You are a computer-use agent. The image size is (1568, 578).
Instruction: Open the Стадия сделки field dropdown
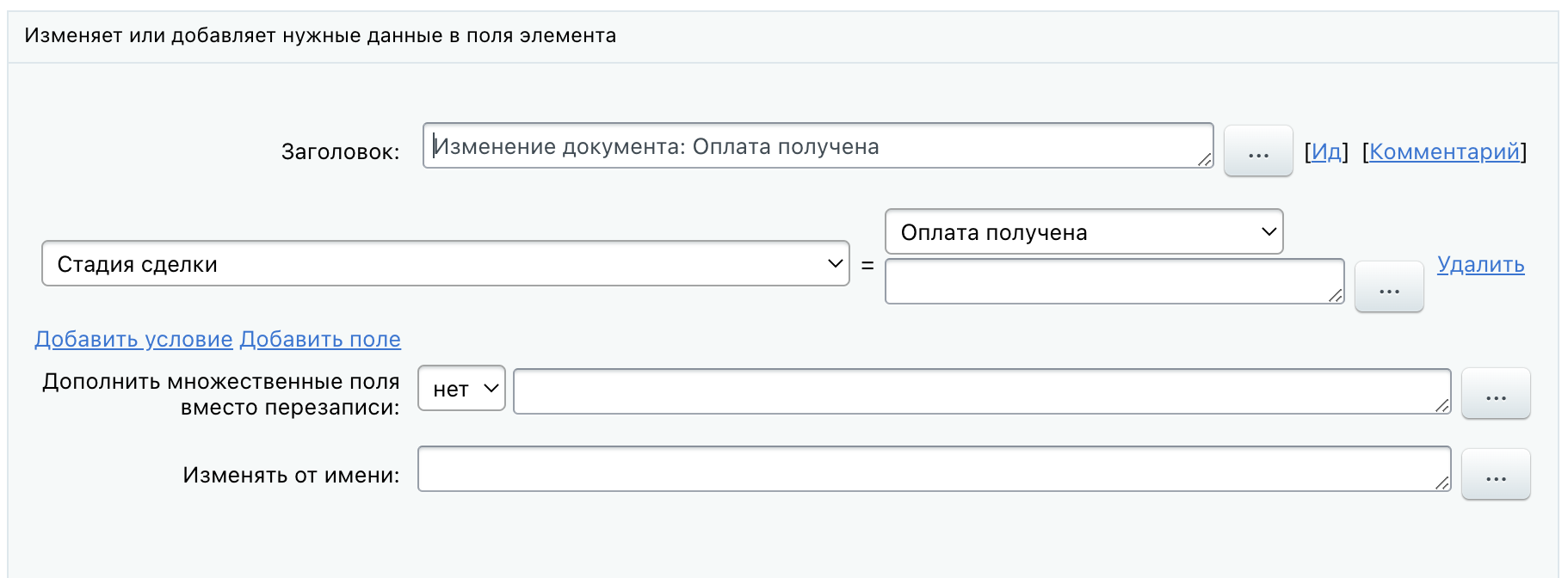(x=445, y=263)
